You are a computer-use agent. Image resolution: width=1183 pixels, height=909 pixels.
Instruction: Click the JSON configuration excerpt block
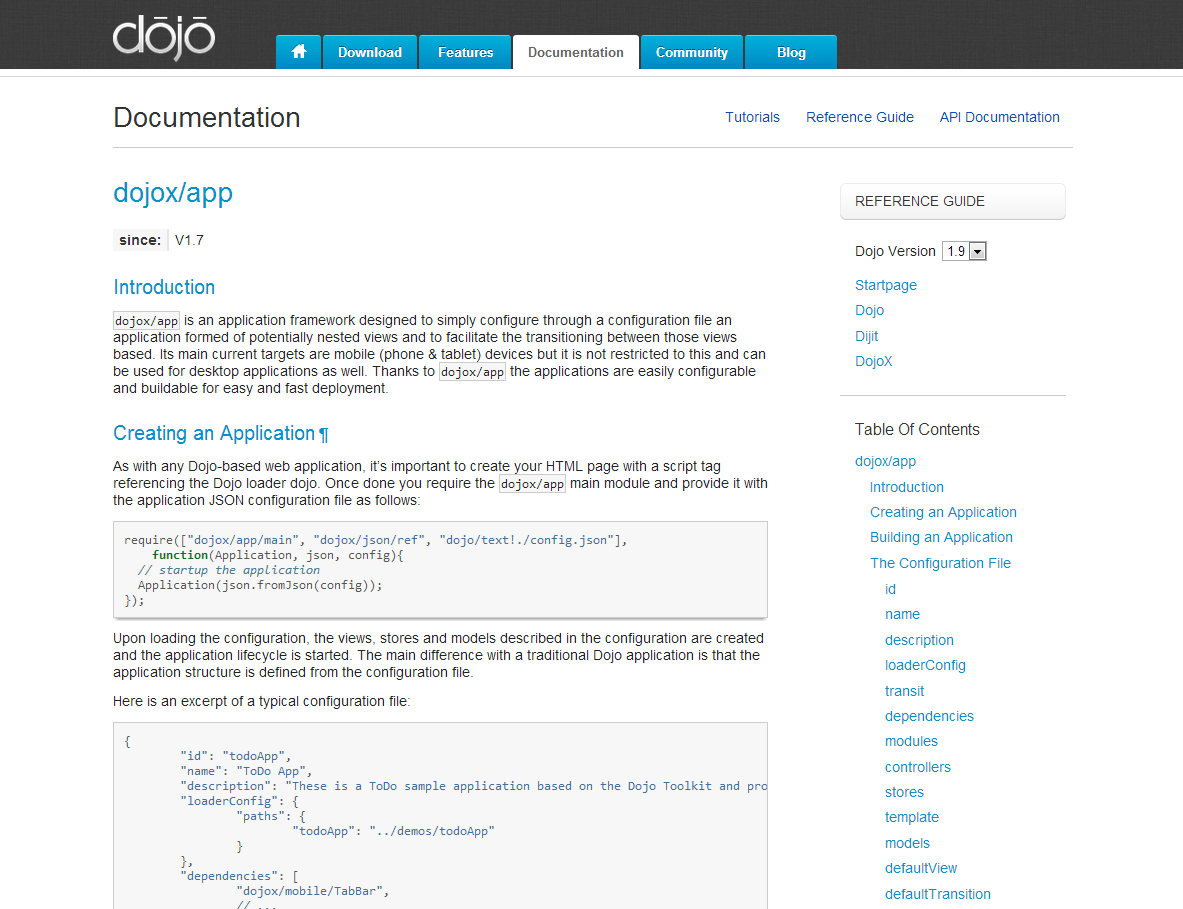click(441, 815)
